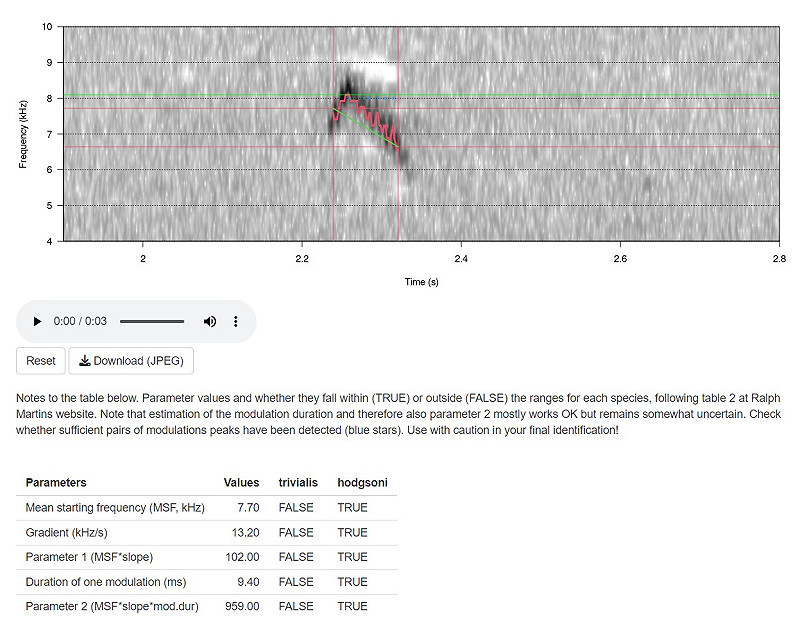
Task: Select the Mean starting frequency row label
Action: [x=115, y=508]
